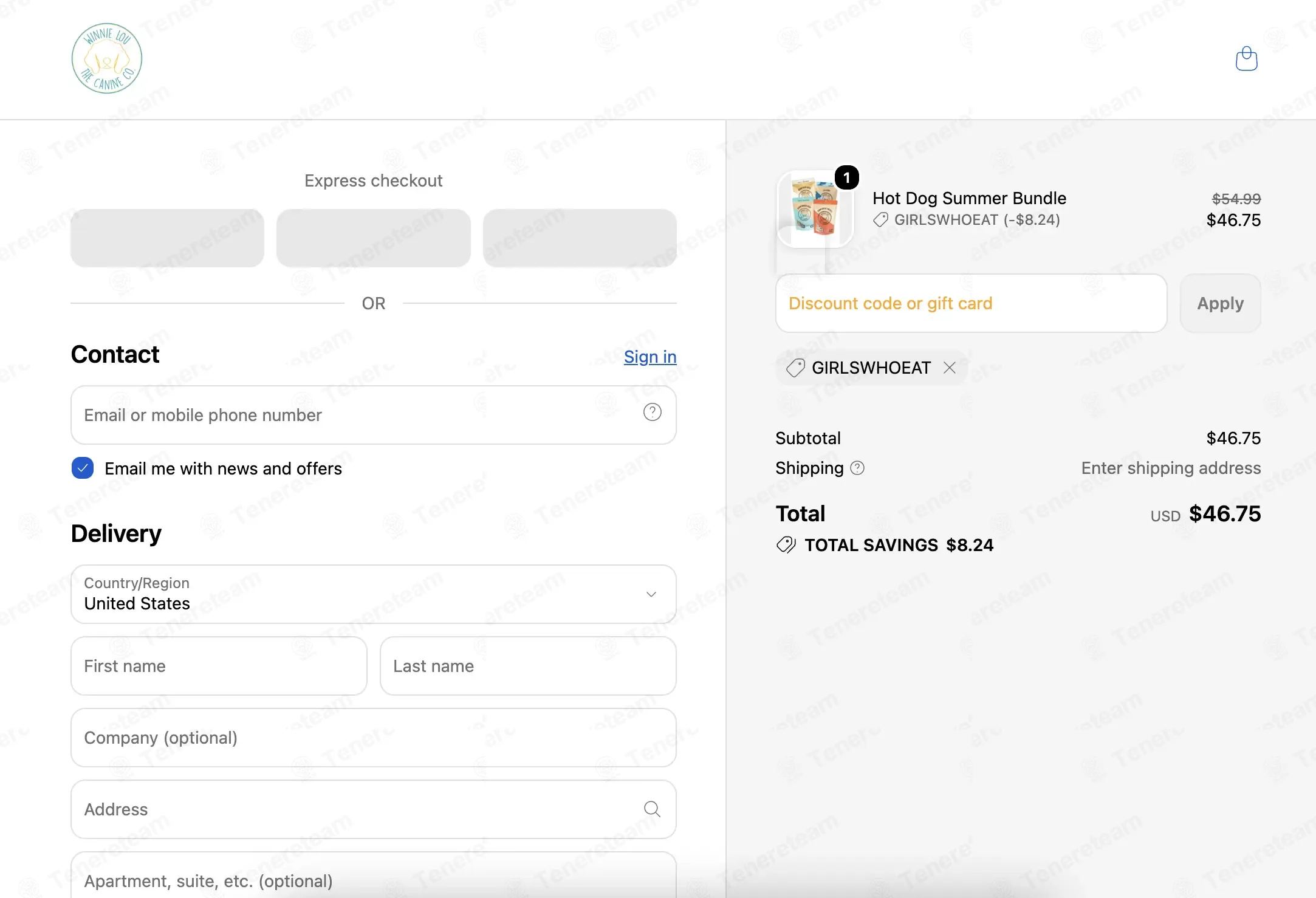Click the First name input field
This screenshot has height=898, width=1316.
click(x=219, y=666)
